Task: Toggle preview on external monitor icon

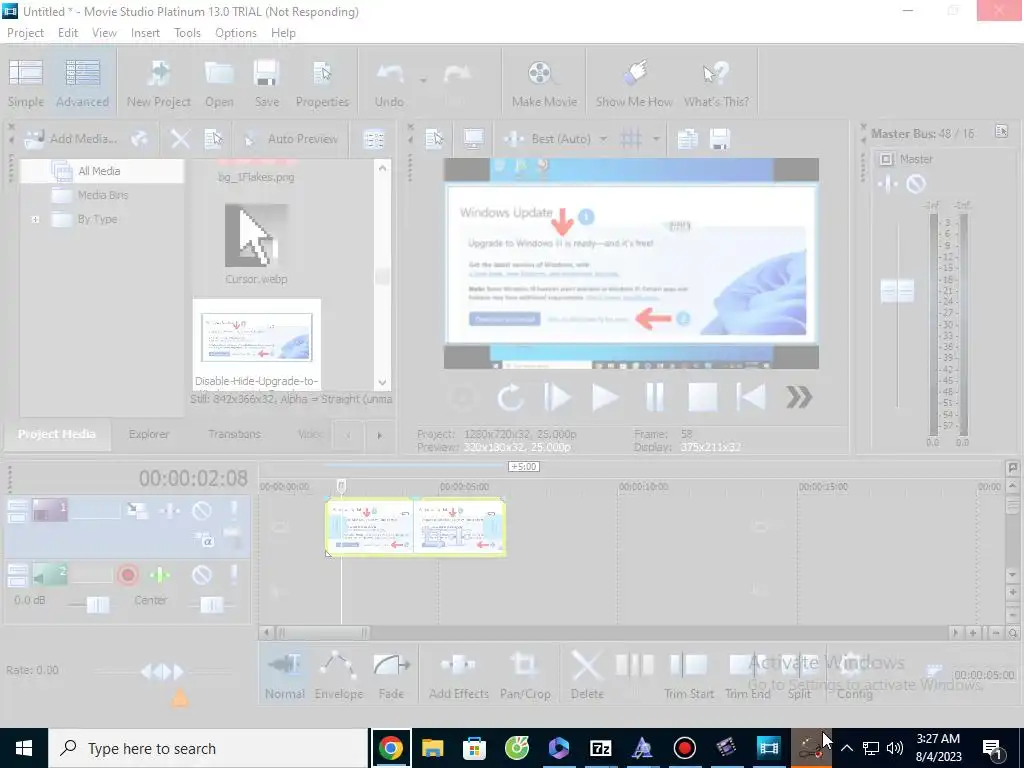Action: pos(473,138)
